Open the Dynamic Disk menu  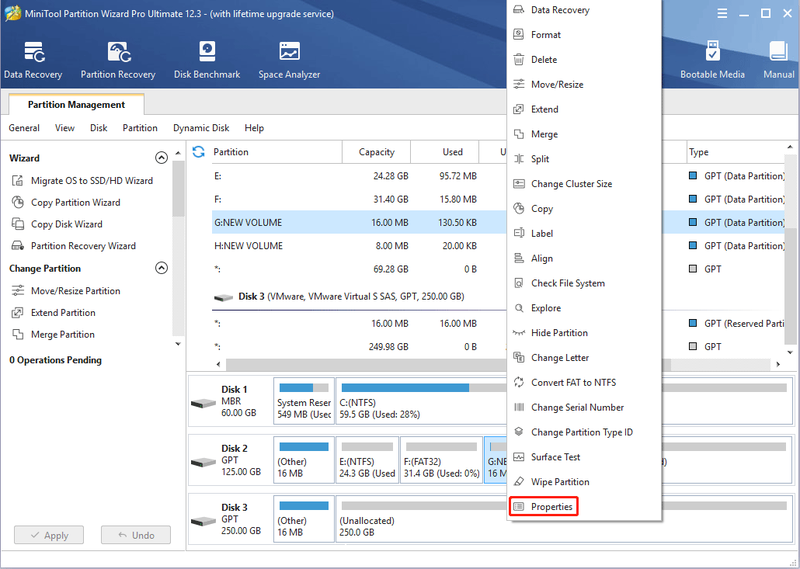click(x=201, y=128)
